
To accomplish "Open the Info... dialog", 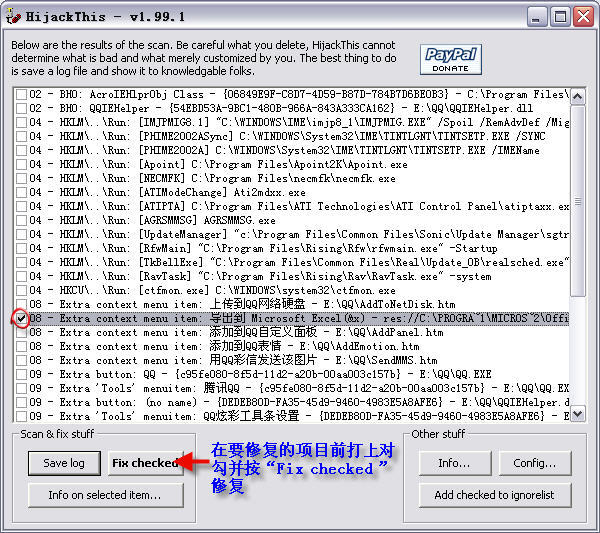I will (x=455, y=463).
